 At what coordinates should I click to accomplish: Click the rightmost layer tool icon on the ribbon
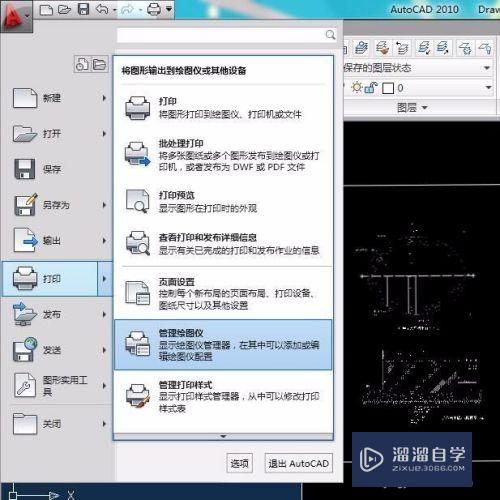coord(485,48)
